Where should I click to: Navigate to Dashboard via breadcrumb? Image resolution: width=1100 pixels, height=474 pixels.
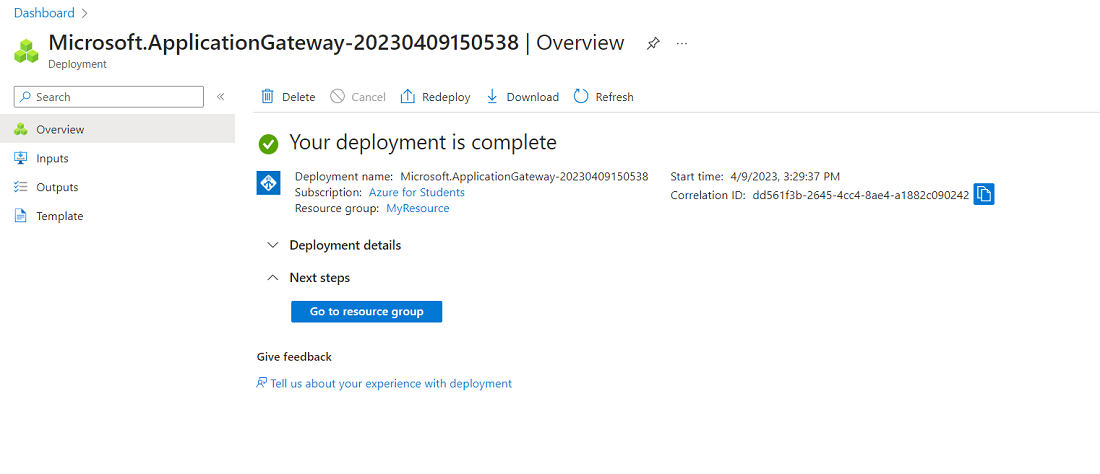(44, 13)
